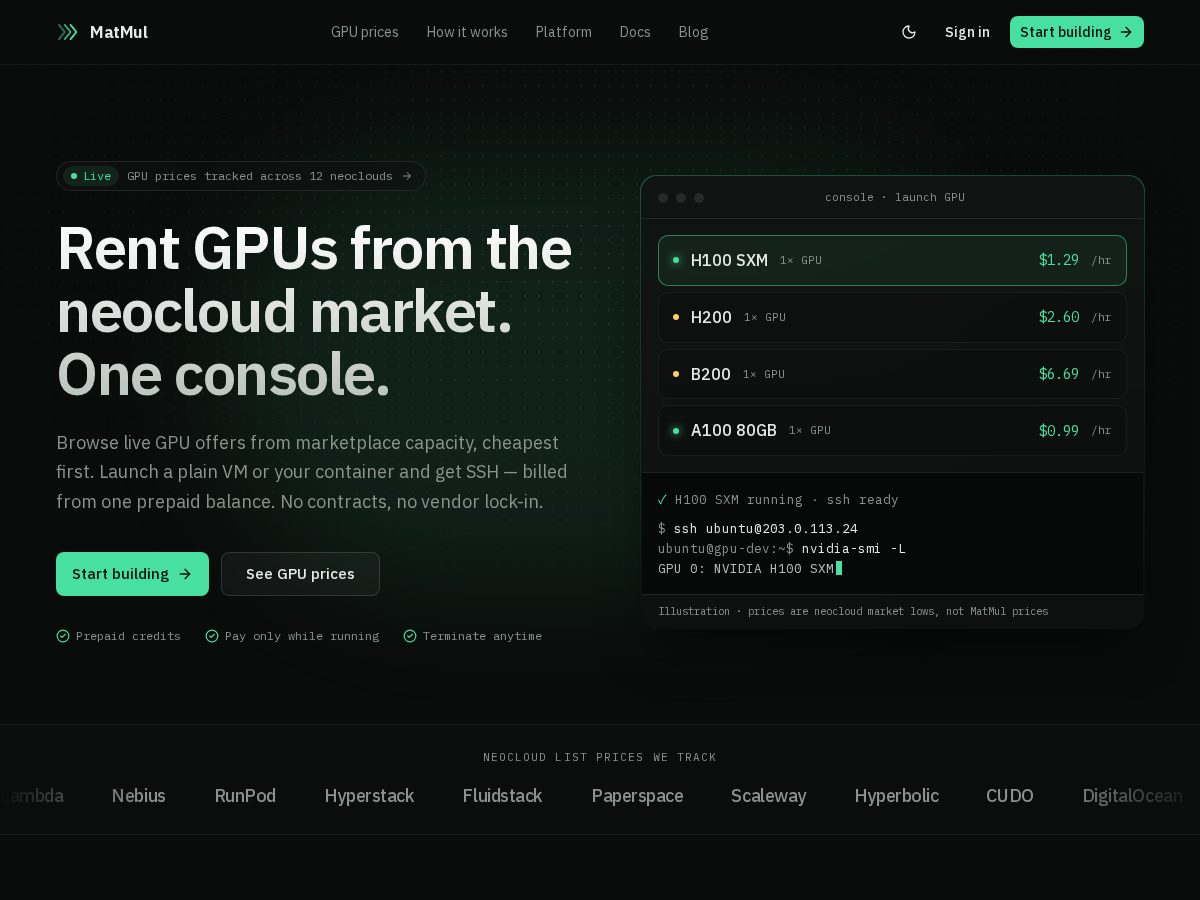
Task: Select the B200 GPU row
Action: 892,374
